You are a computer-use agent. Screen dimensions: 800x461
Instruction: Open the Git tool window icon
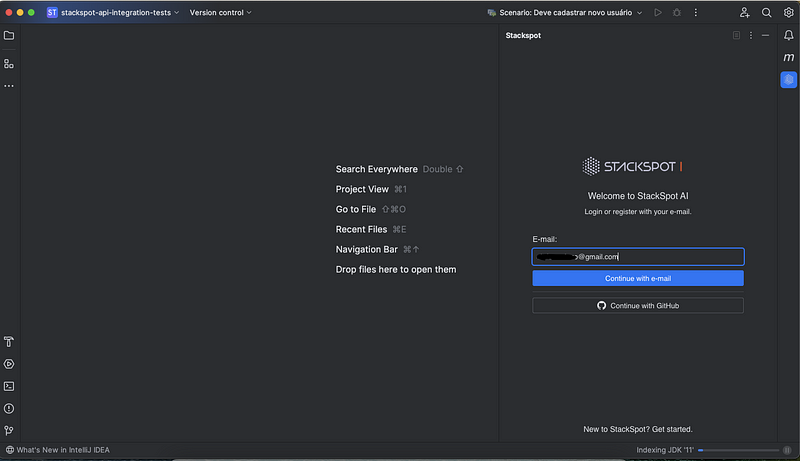pyautogui.click(x=9, y=431)
